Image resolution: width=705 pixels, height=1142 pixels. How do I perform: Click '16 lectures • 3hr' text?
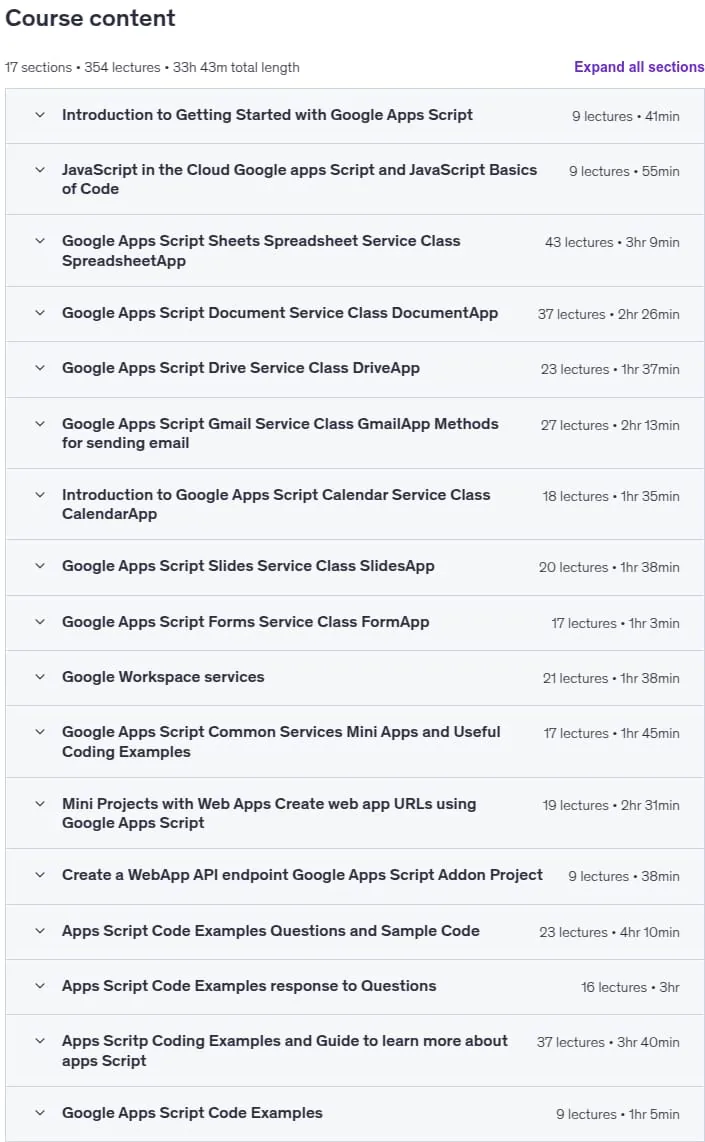pos(631,988)
